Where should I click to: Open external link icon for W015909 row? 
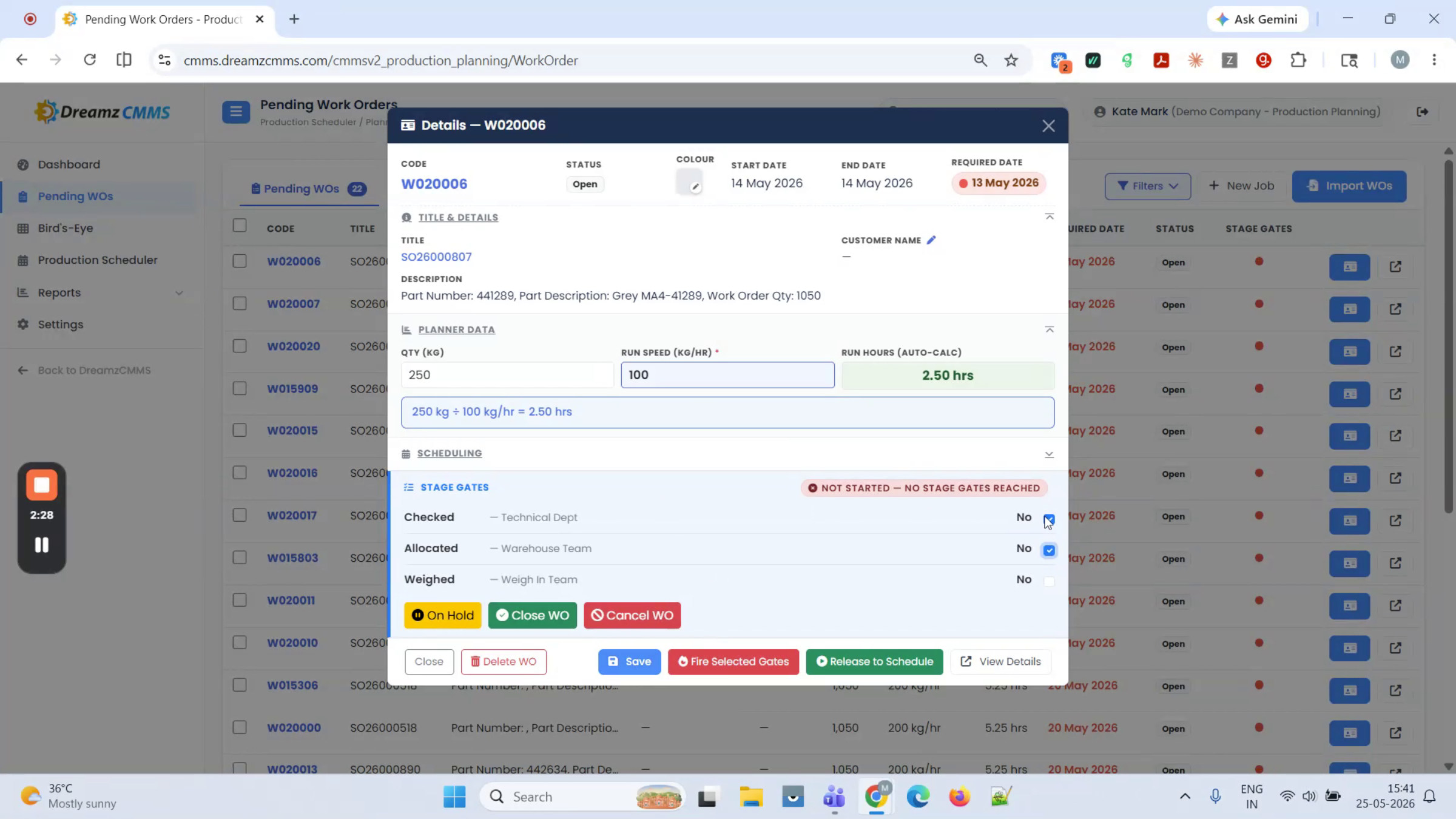(x=1395, y=394)
